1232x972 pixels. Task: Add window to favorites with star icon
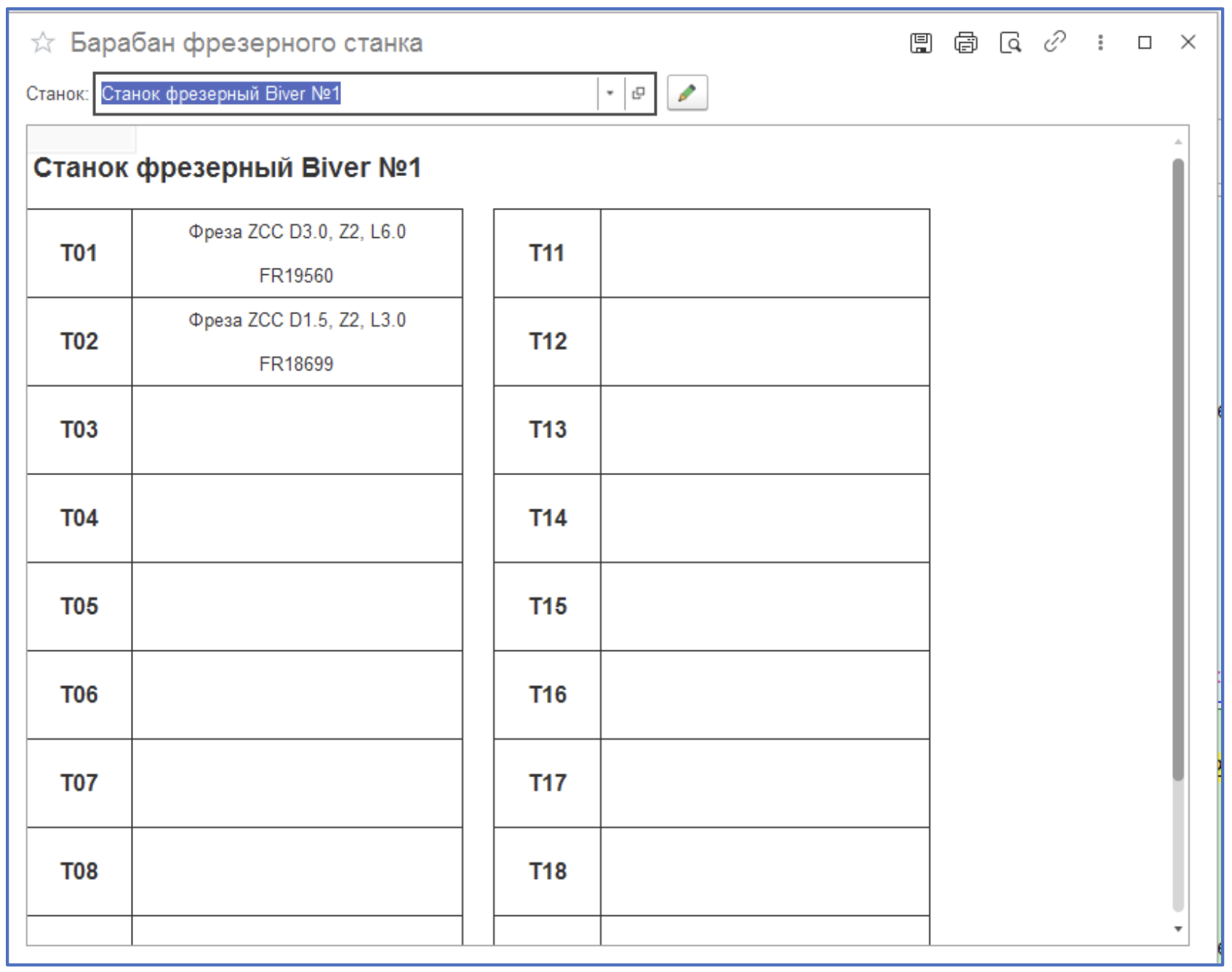click(x=43, y=43)
